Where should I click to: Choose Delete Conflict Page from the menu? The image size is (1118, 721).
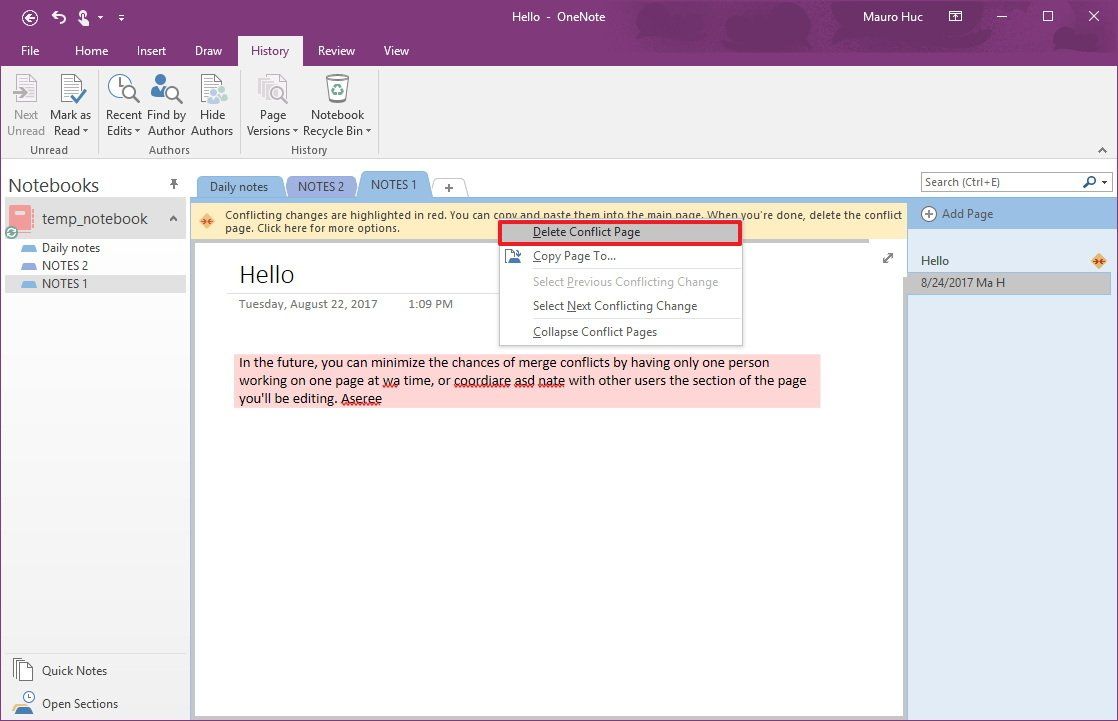(586, 231)
